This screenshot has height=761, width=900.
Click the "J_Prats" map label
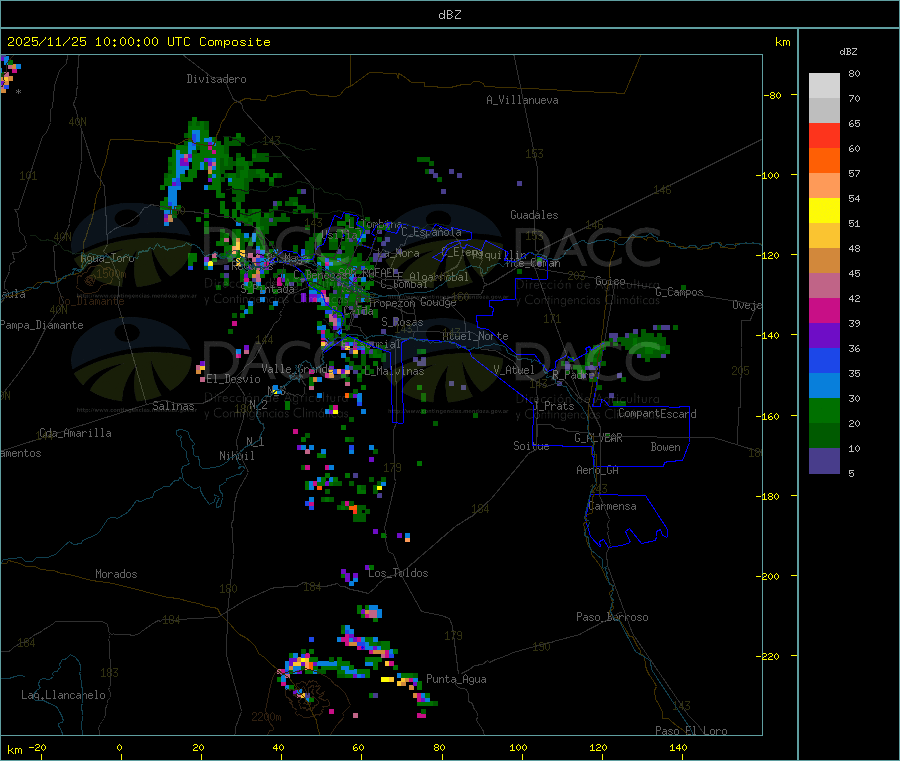[553, 406]
